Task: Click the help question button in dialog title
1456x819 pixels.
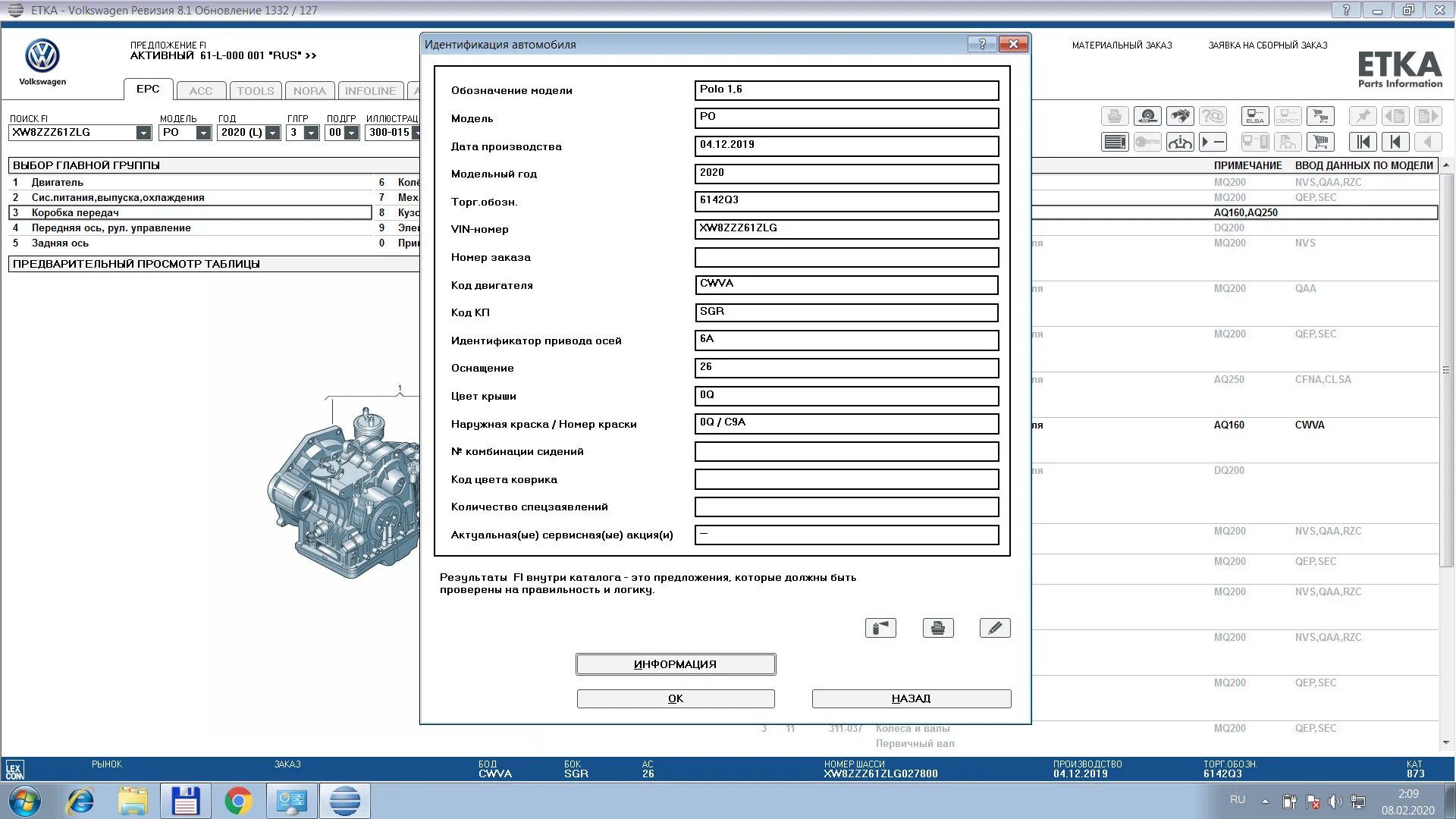Action: [982, 44]
